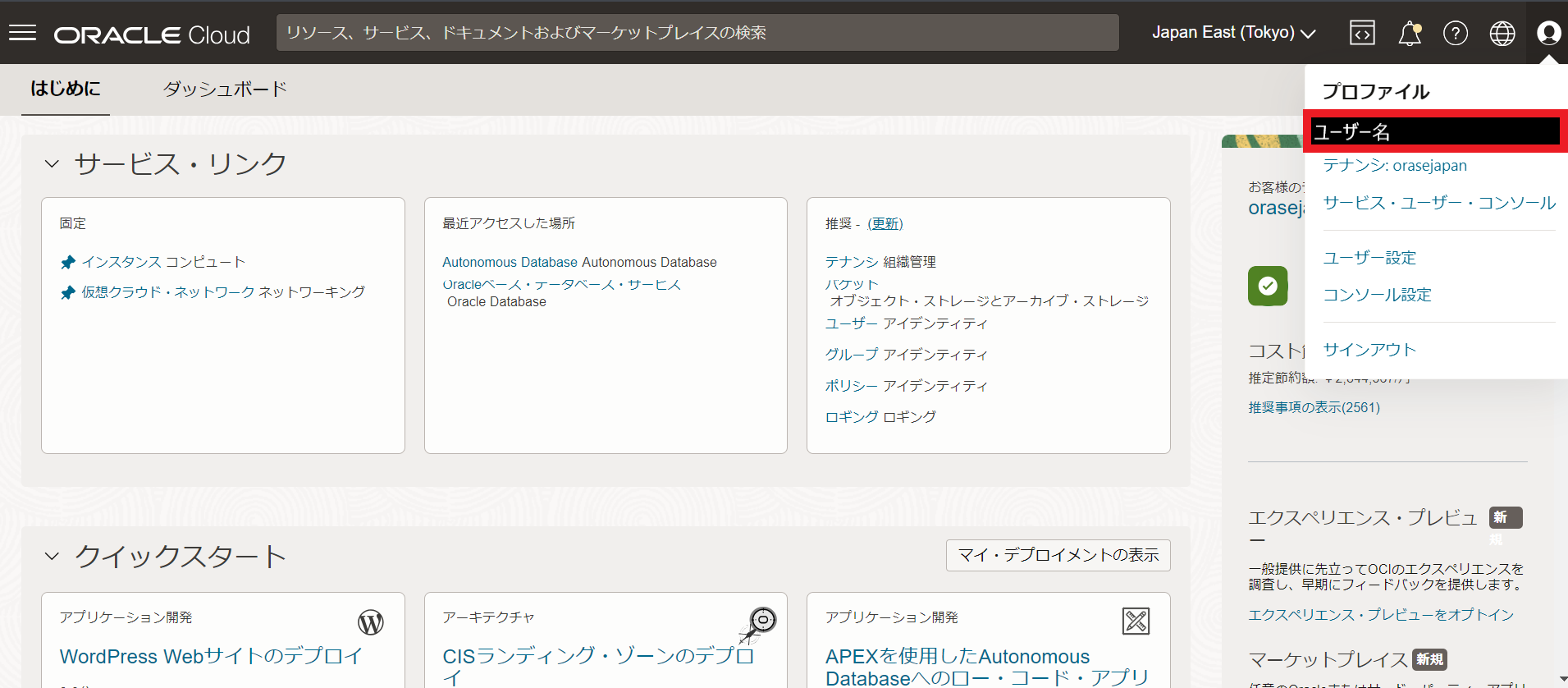Open ユーザー設定 in the profile menu
The image size is (1568, 688).
click(x=1369, y=258)
